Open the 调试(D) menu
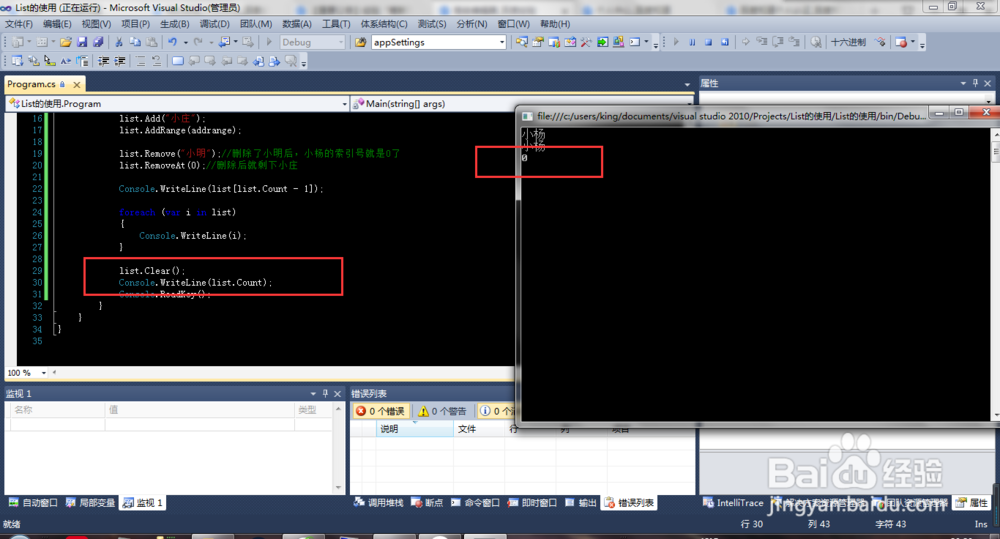Screen dimensions: 1000x539 (x=214, y=24)
